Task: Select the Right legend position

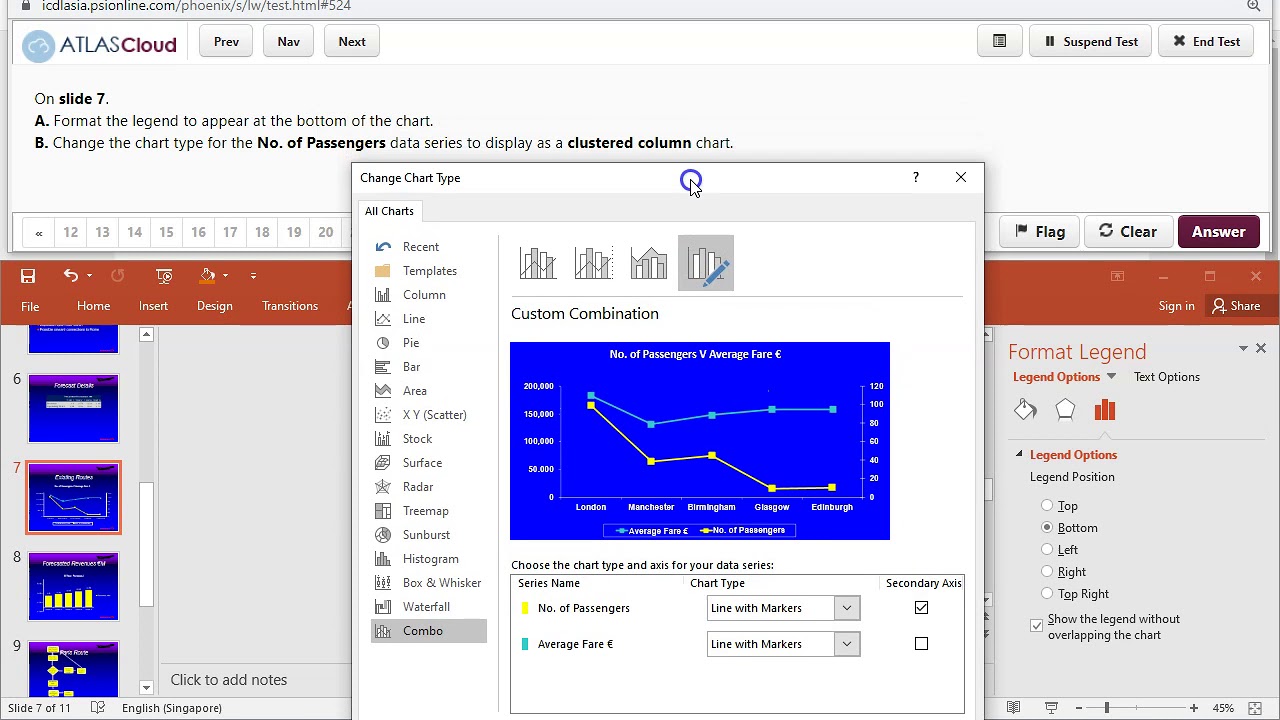Action: 1047,572
